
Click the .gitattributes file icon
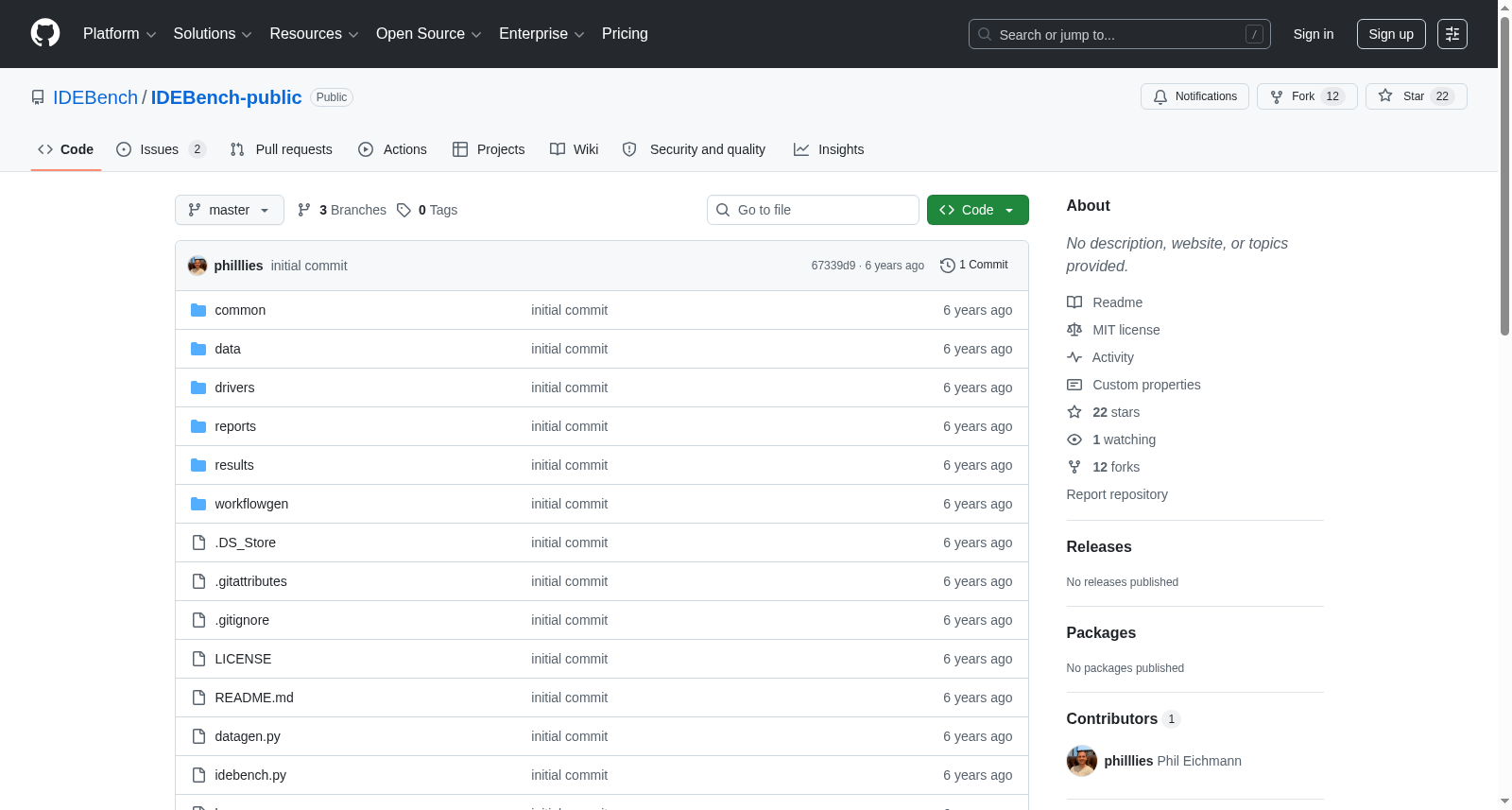[198, 581]
